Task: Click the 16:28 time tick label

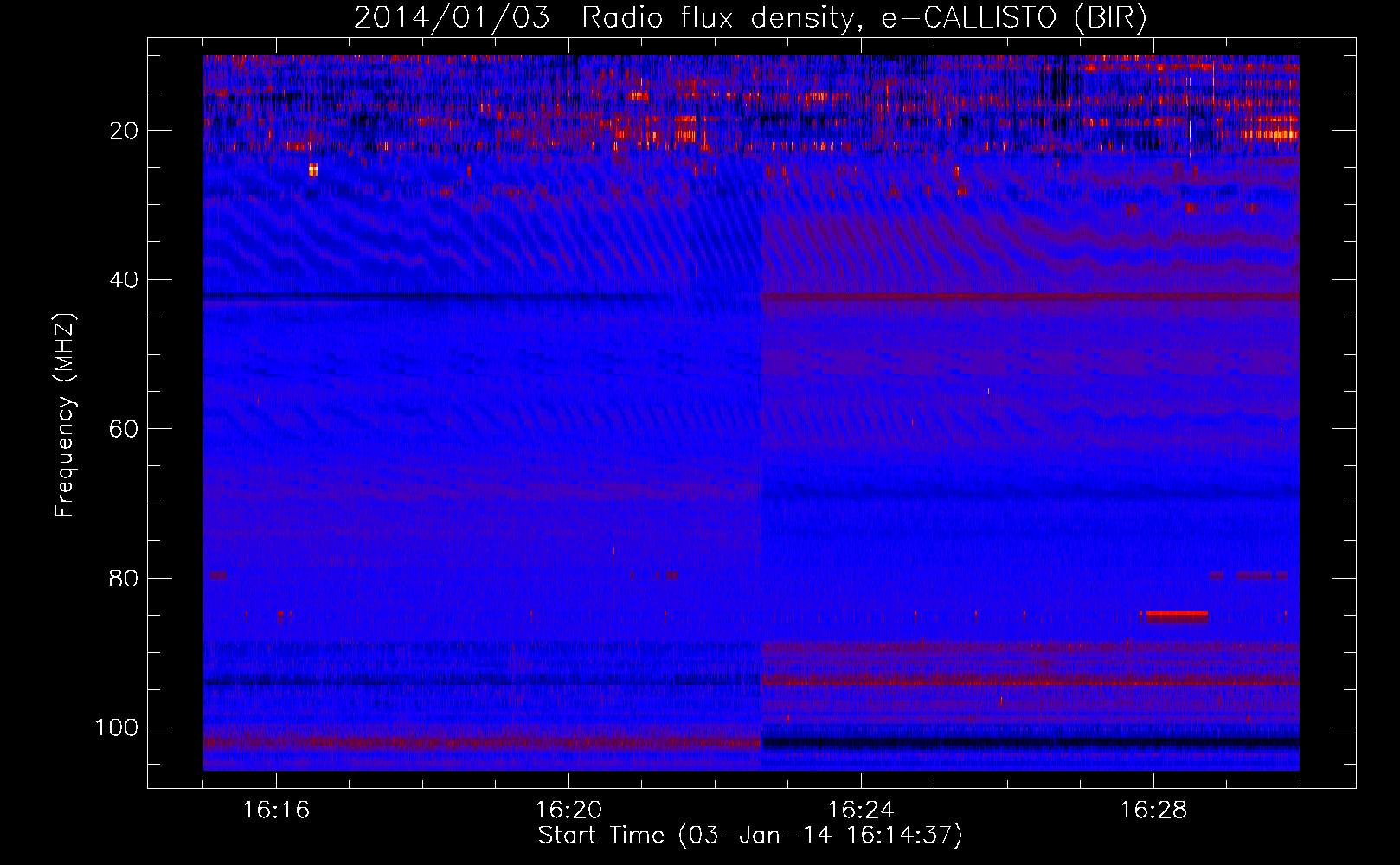Action: point(1153,811)
